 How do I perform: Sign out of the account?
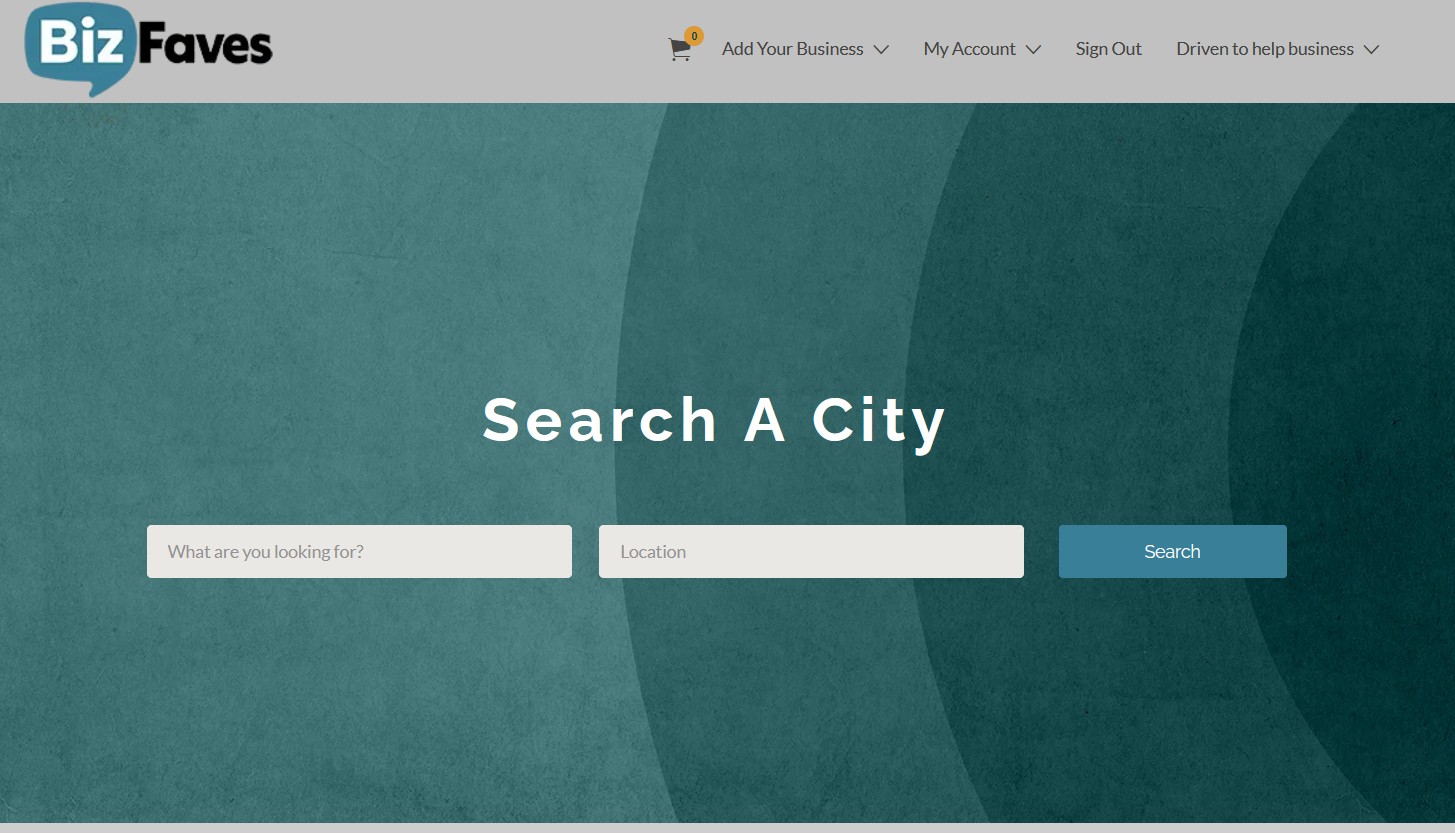(1108, 49)
